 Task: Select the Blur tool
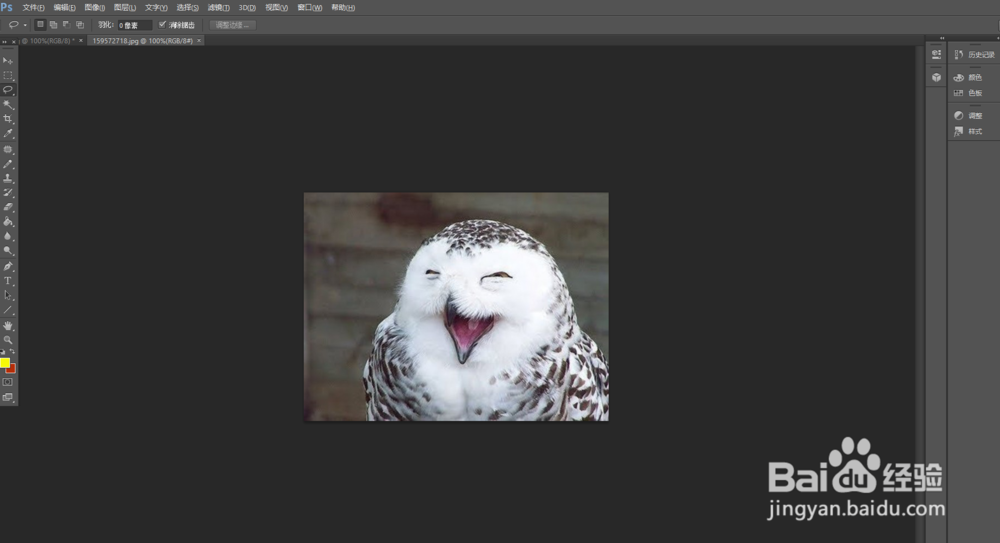[x=8, y=237]
